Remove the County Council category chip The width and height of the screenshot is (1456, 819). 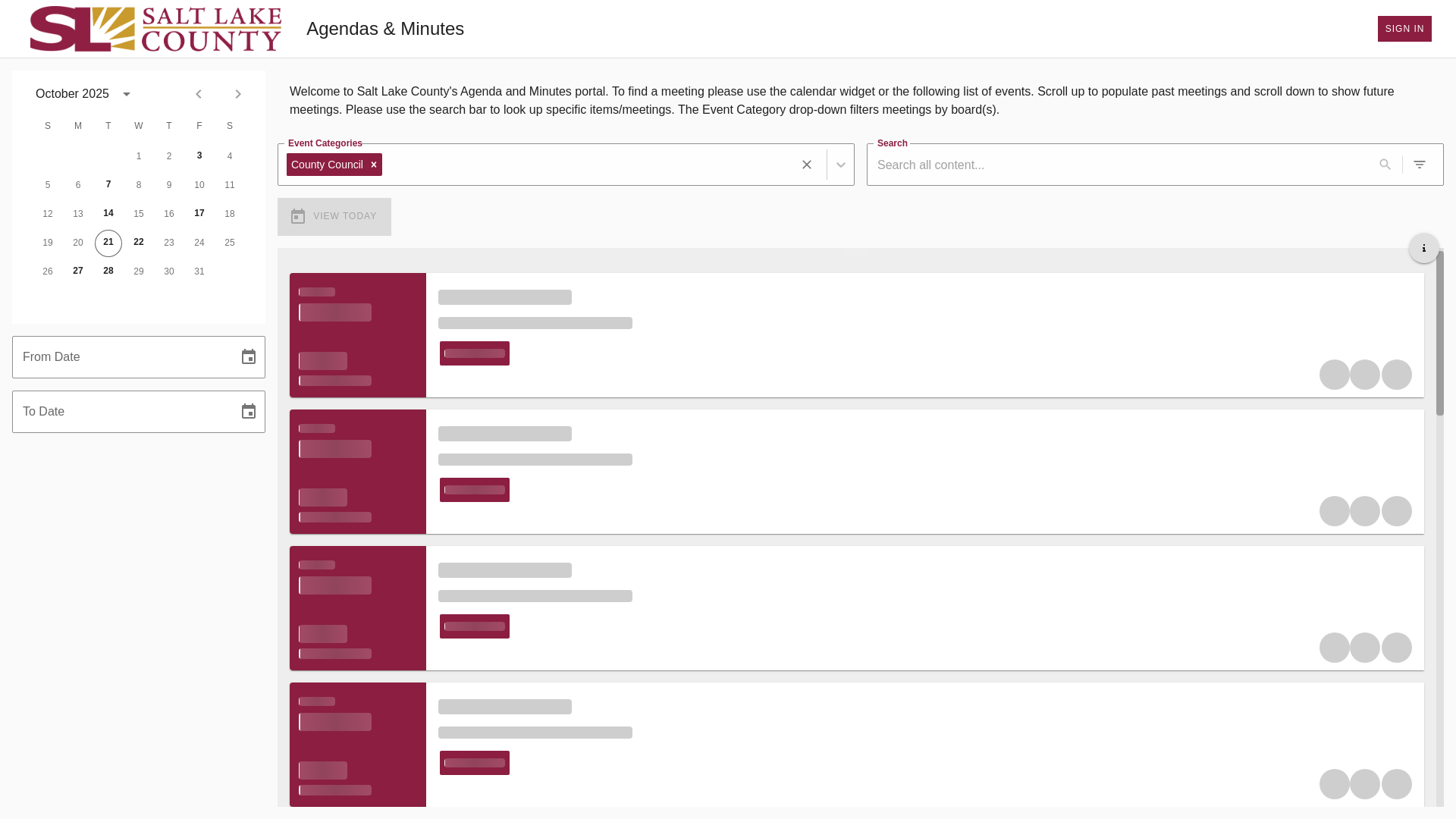coord(374,165)
